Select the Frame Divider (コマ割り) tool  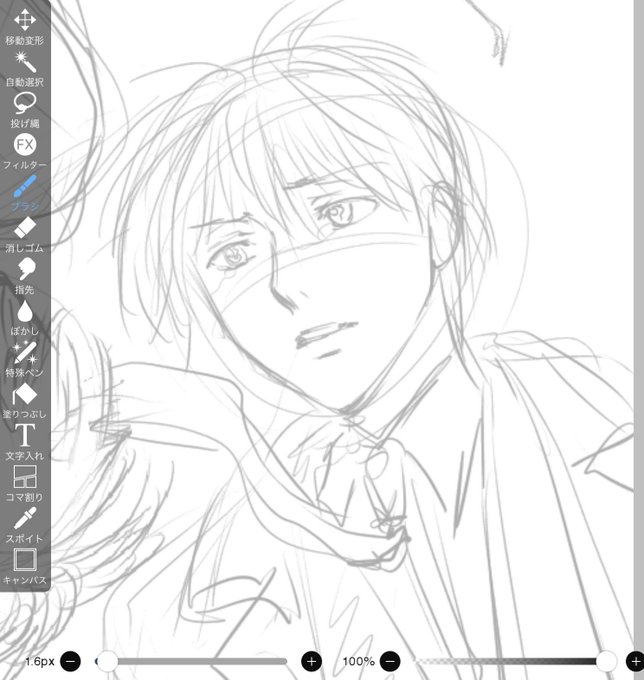tap(25, 484)
